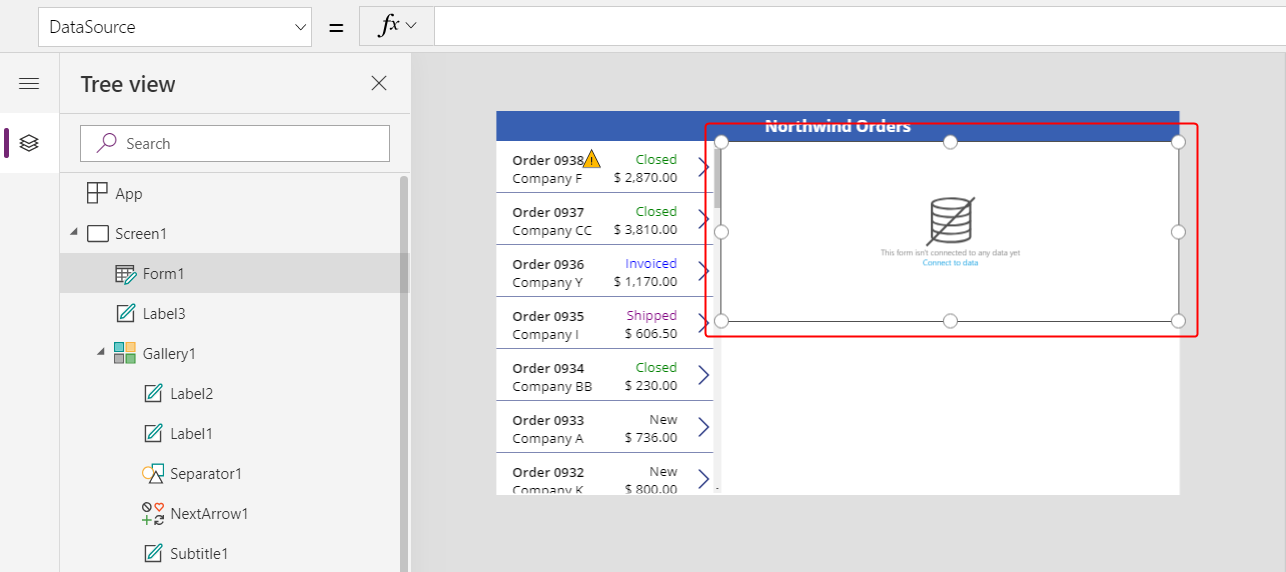Click the form's bottom-center resize handle
Viewport: 1286px width, 572px height.
[x=950, y=321]
